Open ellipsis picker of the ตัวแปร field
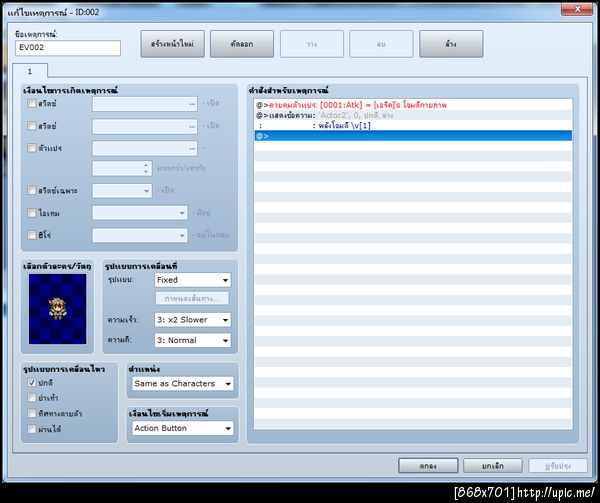Image resolution: width=600 pixels, height=503 pixels. tap(192, 149)
